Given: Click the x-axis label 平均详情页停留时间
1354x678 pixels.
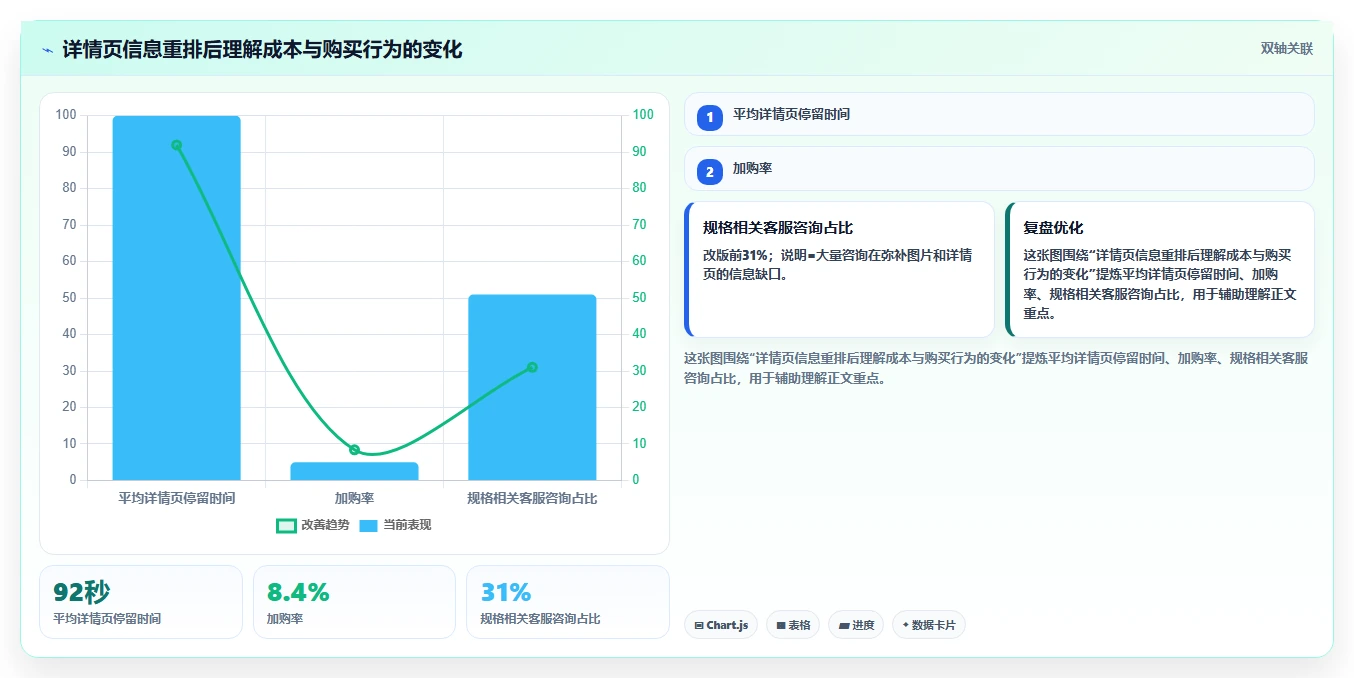Looking at the screenshot, I should pos(177,498).
